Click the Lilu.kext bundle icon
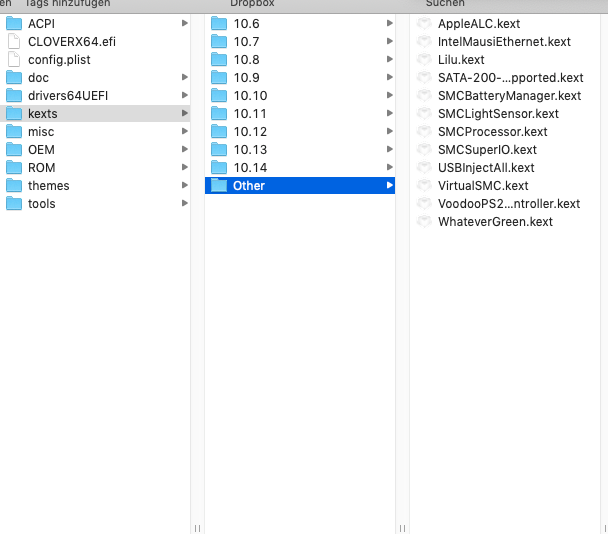The image size is (608, 534). [x=424, y=59]
